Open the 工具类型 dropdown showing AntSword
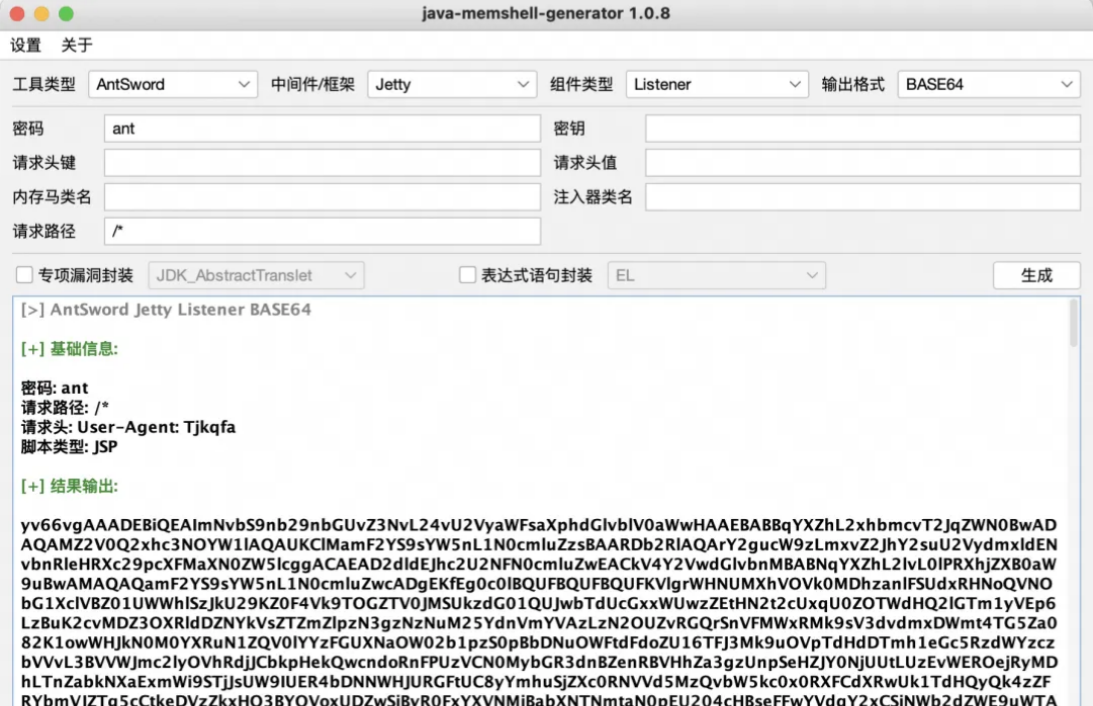The width and height of the screenshot is (1093, 706). pyautogui.click(x=173, y=84)
